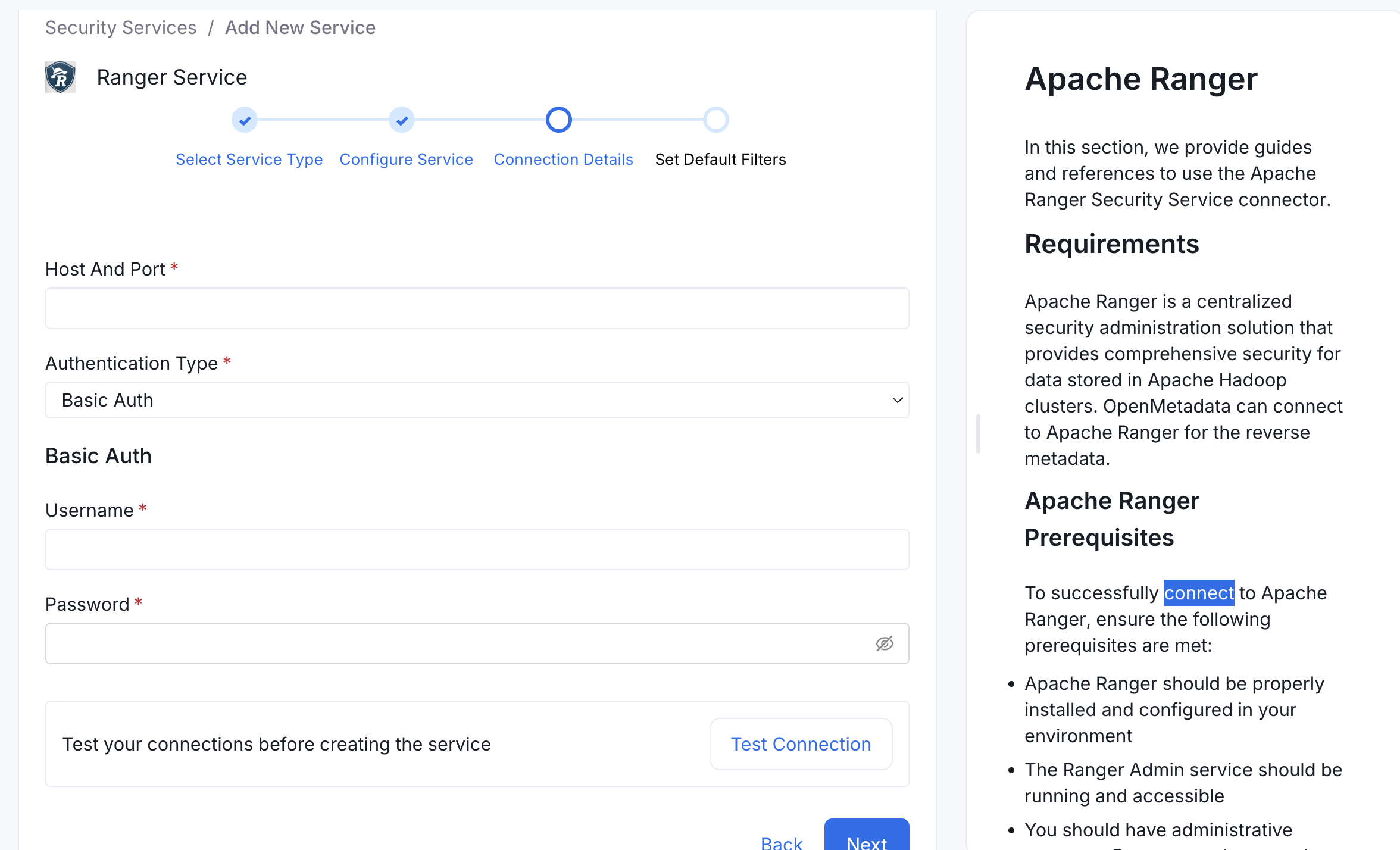The height and width of the screenshot is (850, 1400).
Task: Click the checkmark icon on Select Service Type step
Action: point(244,120)
